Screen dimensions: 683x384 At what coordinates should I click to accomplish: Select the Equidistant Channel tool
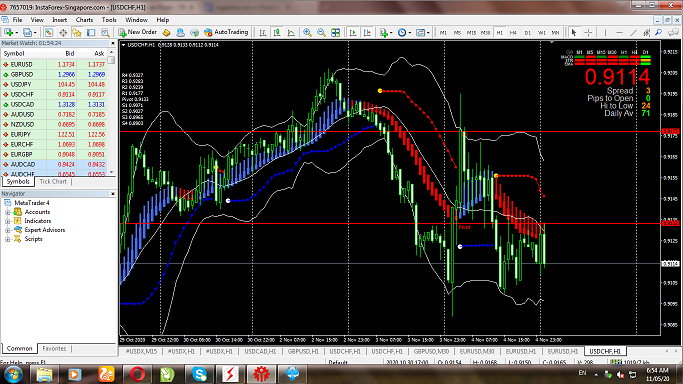point(646,32)
